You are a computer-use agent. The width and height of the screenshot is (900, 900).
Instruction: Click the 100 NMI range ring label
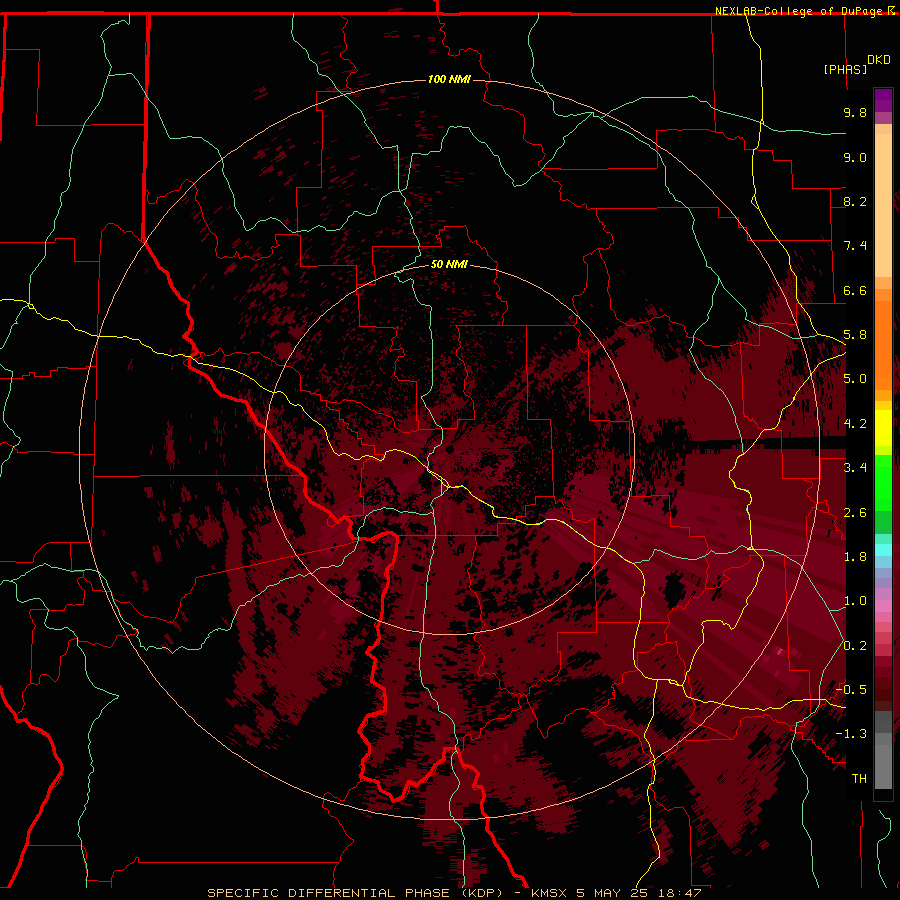tap(449, 79)
